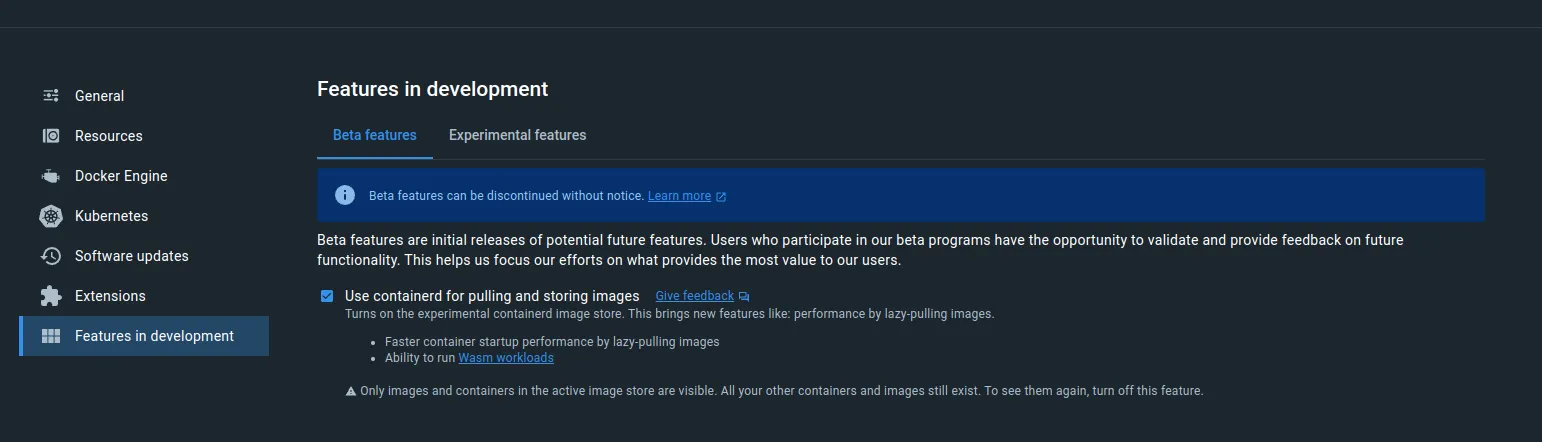Click the Resources icon in sidebar
The image size is (1542, 442).
click(x=51, y=136)
